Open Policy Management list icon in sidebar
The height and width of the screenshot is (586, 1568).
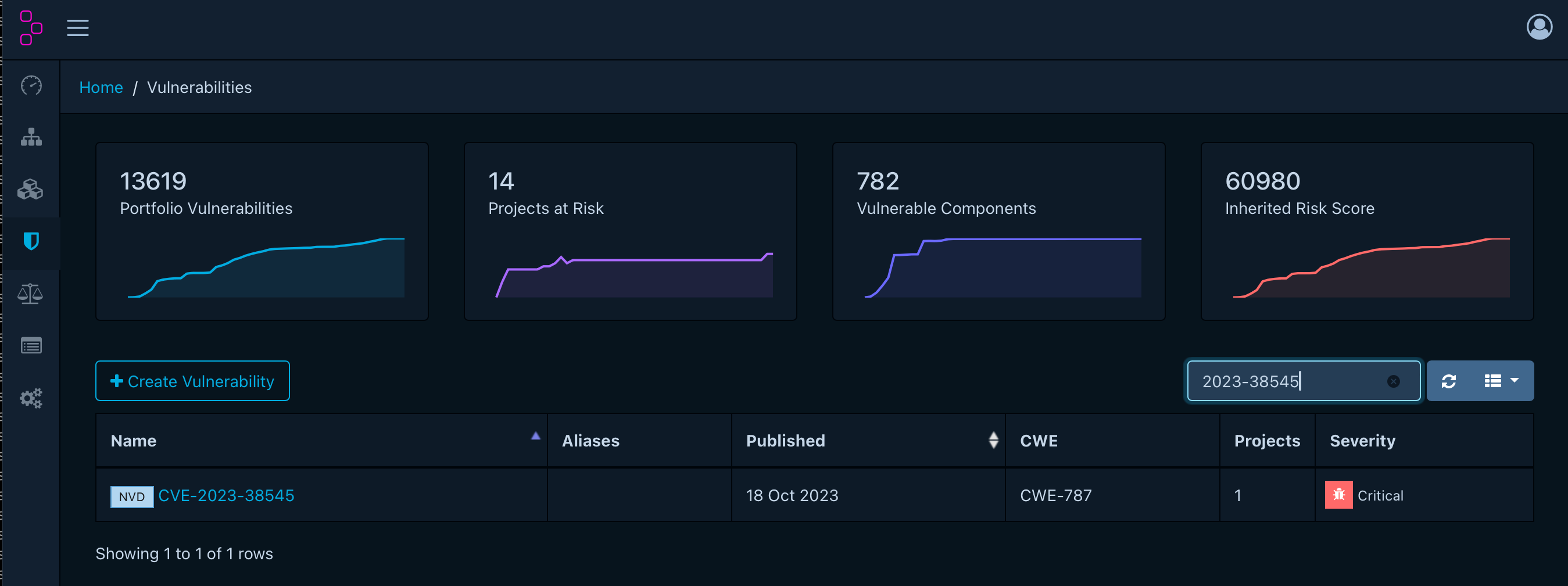(31, 346)
